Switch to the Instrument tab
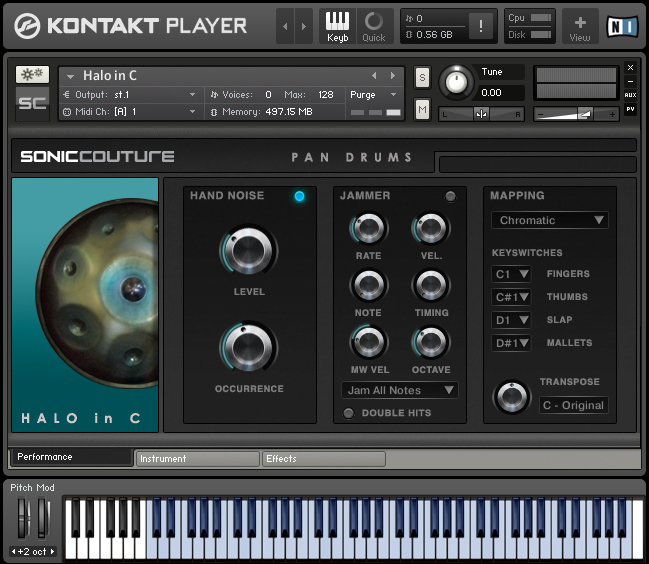 [197, 459]
